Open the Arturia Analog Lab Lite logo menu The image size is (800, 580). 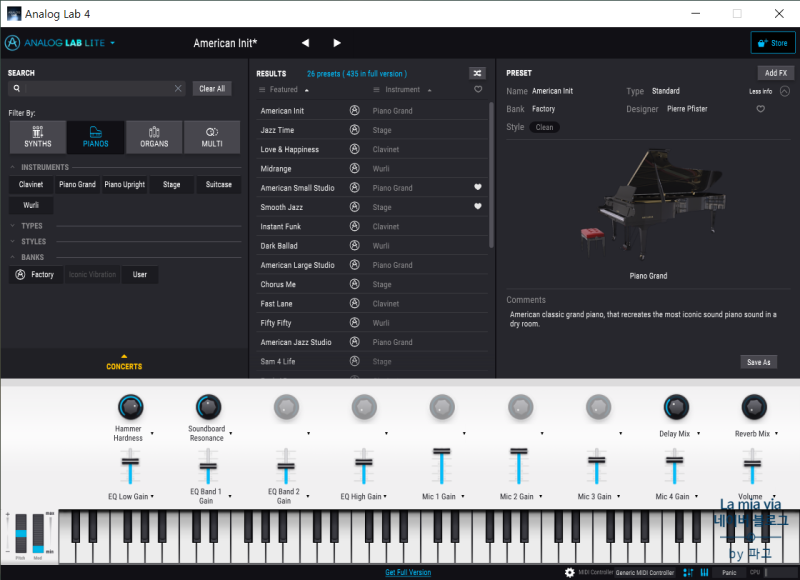coord(60,43)
